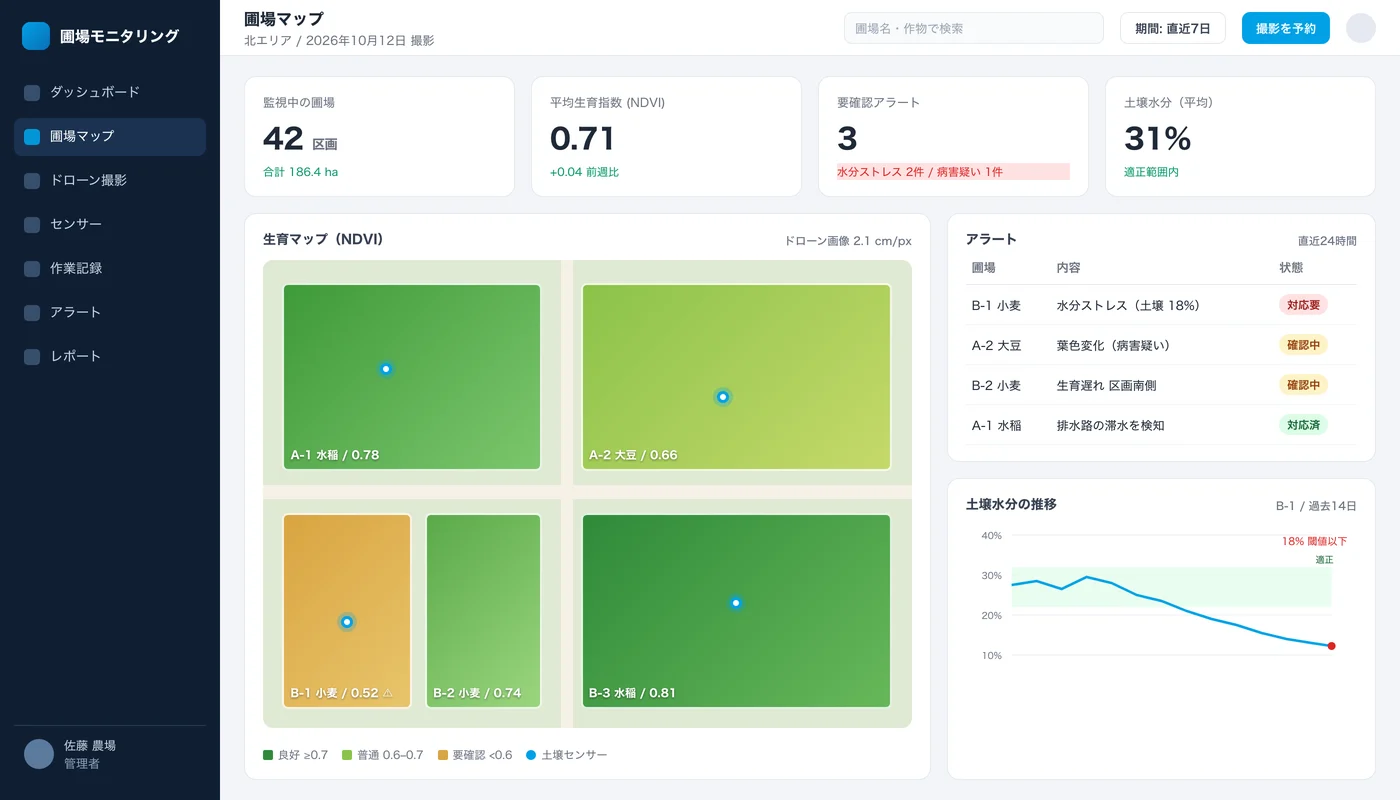Open the 期間: 直近7日 period selector
This screenshot has width=1400, height=800.
[1173, 28]
